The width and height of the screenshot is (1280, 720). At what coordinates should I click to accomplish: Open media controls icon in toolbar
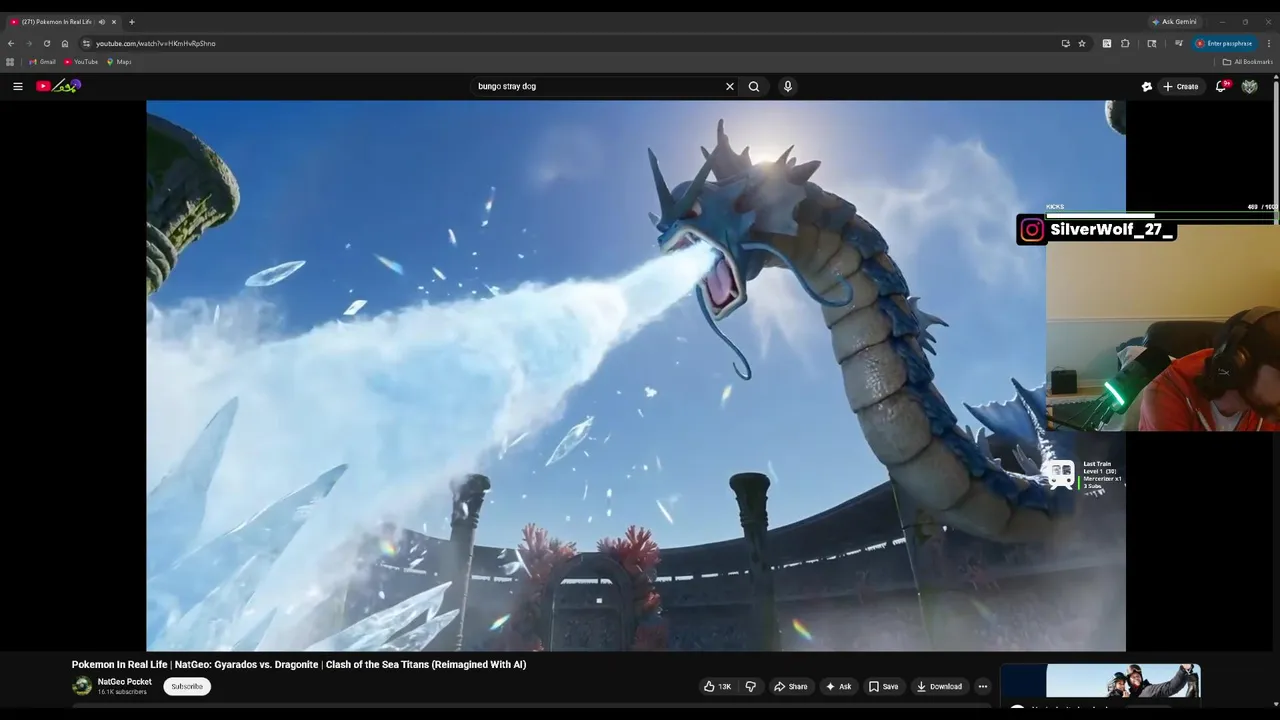[1179, 43]
